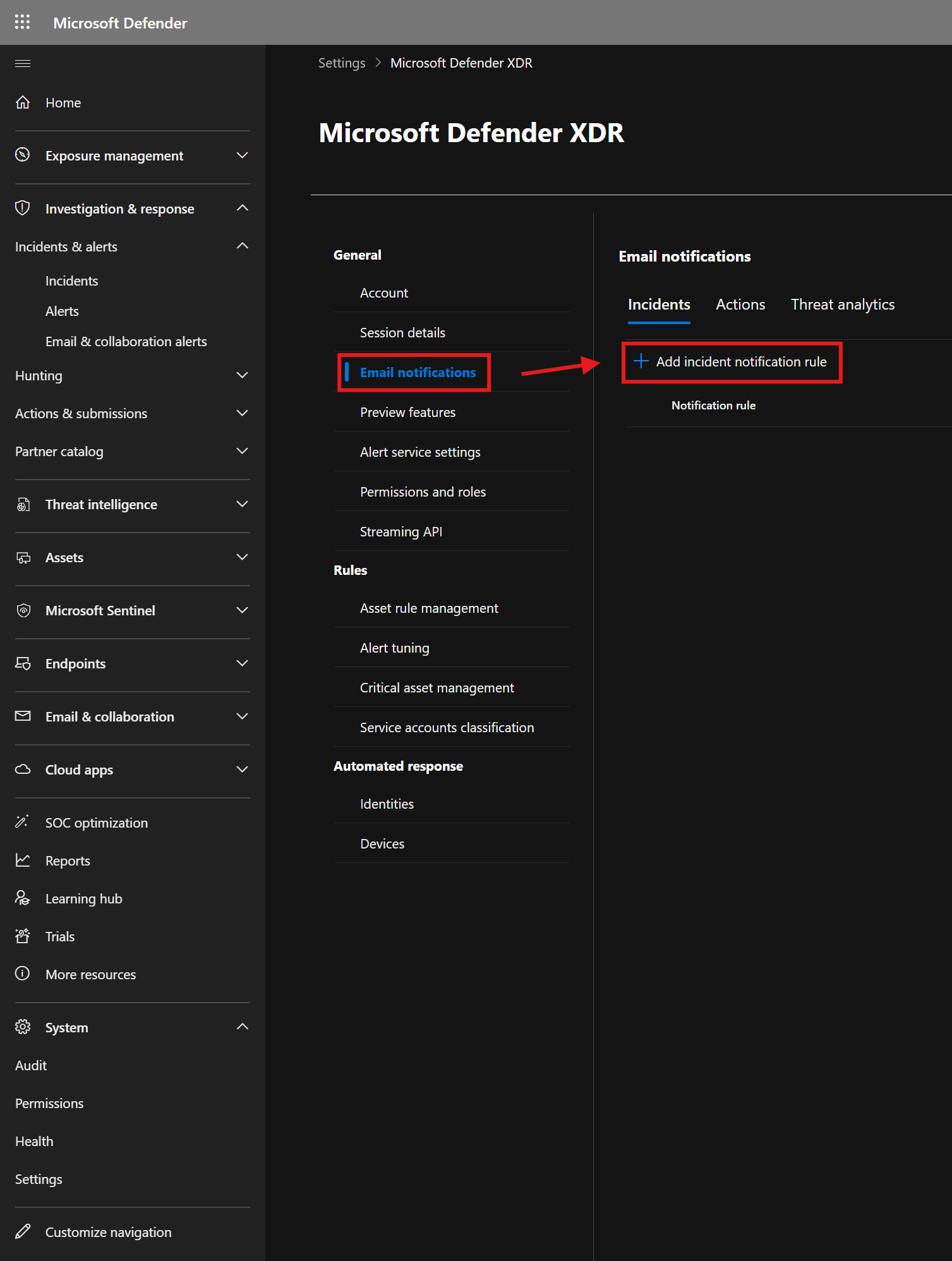Switch to the Incidents tab
This screenshot has width=952, height=1261.
pos(659,305)
